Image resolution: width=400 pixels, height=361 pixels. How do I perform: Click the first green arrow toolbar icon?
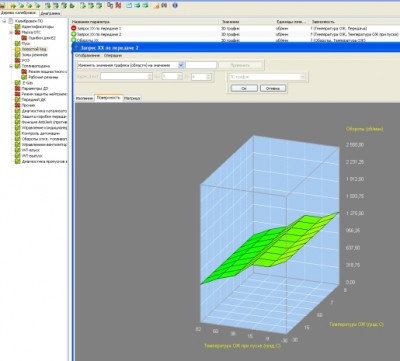coord(13,5)
